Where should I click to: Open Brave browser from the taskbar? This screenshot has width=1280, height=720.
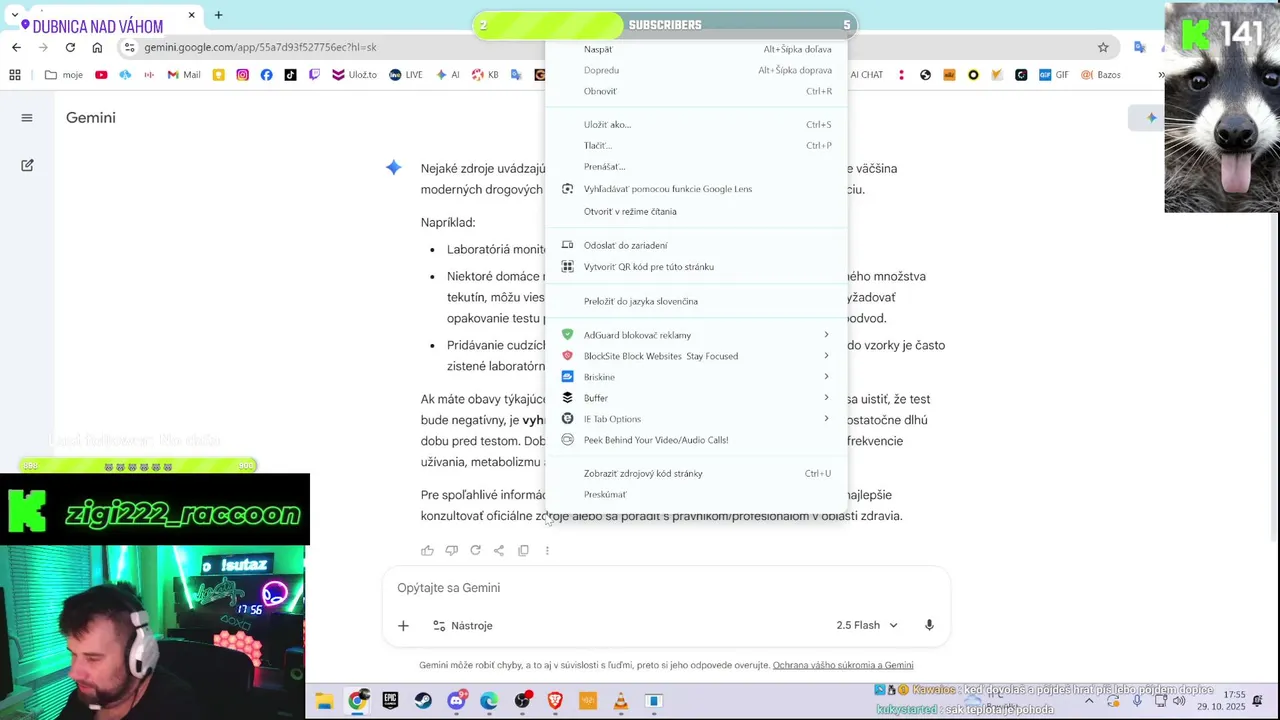pos(555,701)
